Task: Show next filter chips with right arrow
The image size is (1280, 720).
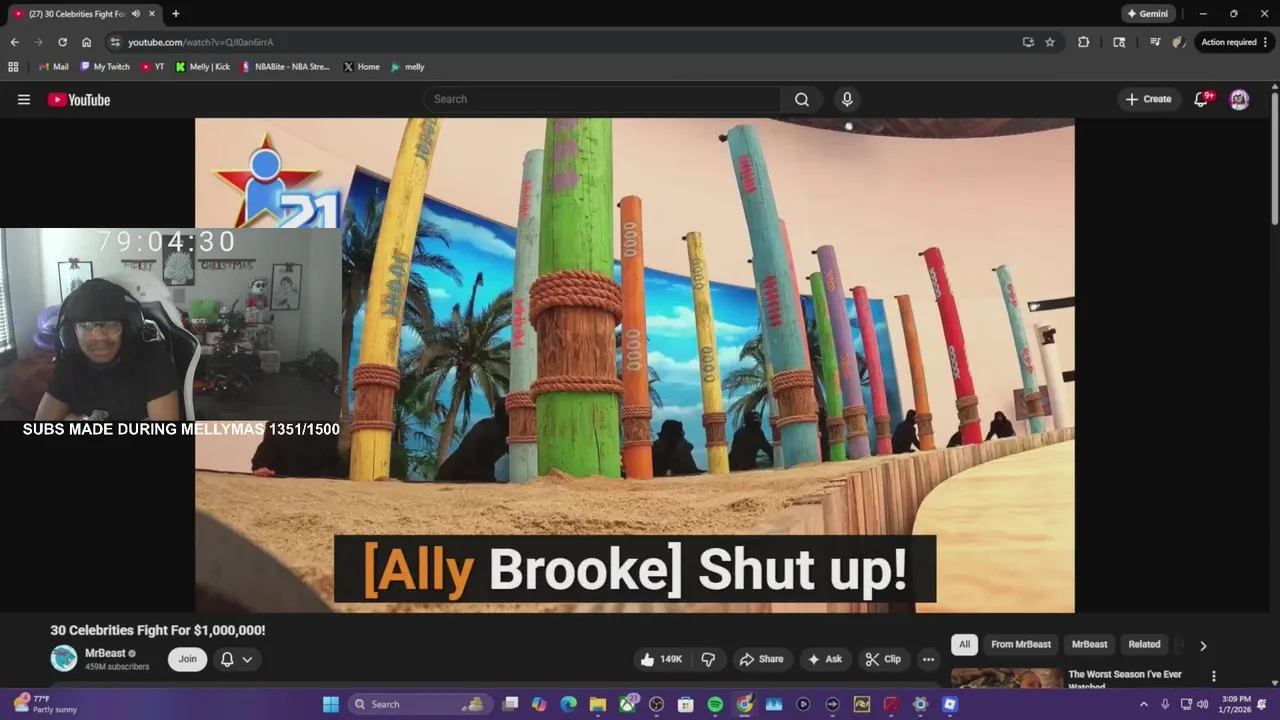Action: pos(1203,645)
